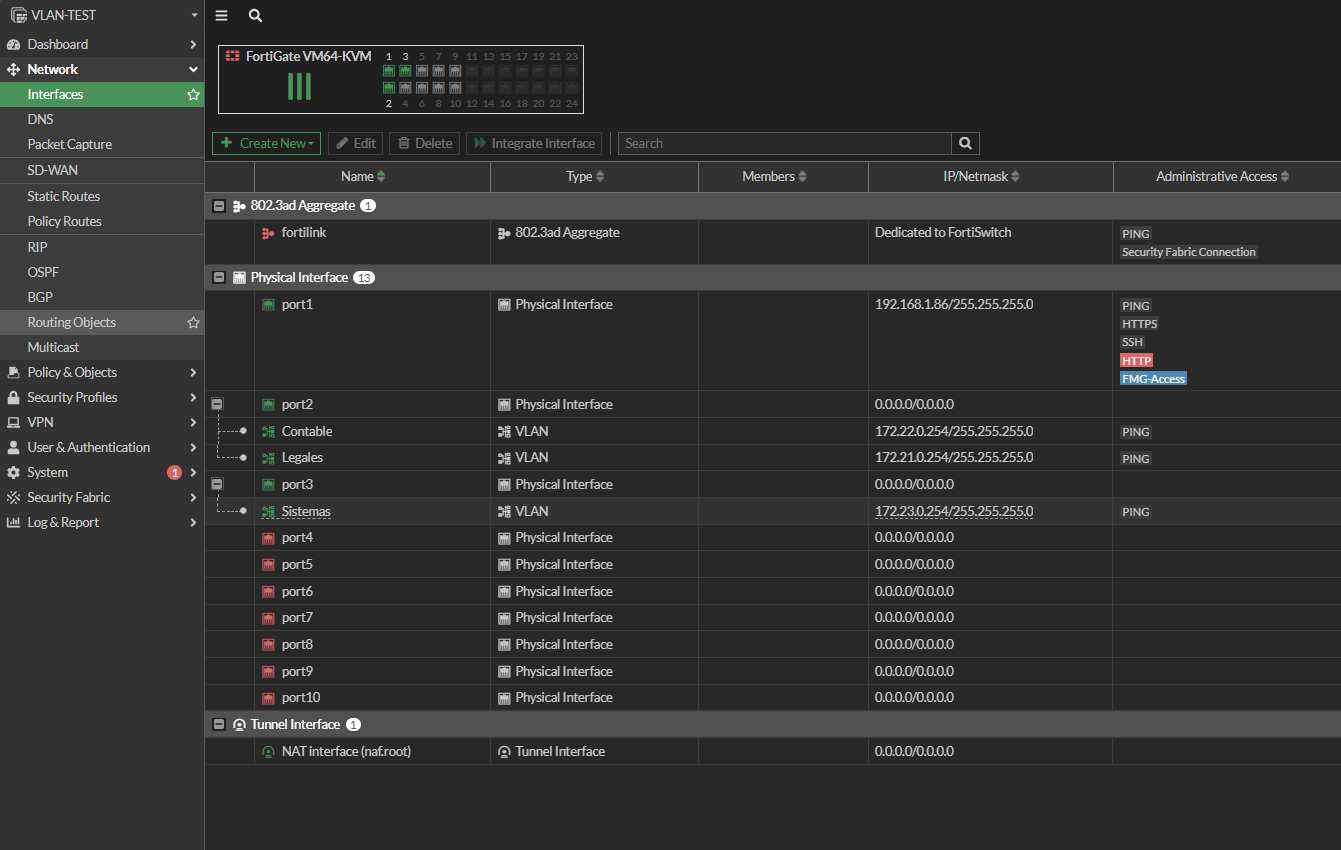Open the Create New dropdown
The height and width of the screenshot is (850, 1341).
266,144
